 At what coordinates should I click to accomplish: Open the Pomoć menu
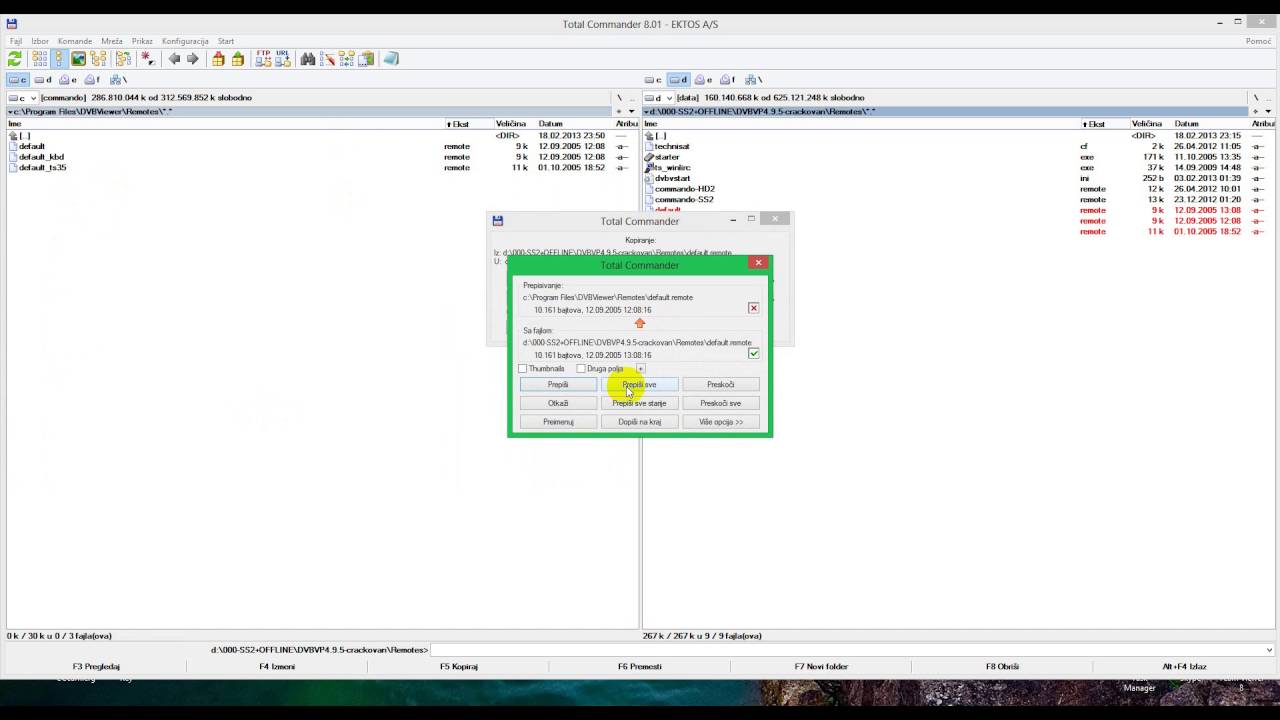pyautogui.click(x=1258, y=41)
